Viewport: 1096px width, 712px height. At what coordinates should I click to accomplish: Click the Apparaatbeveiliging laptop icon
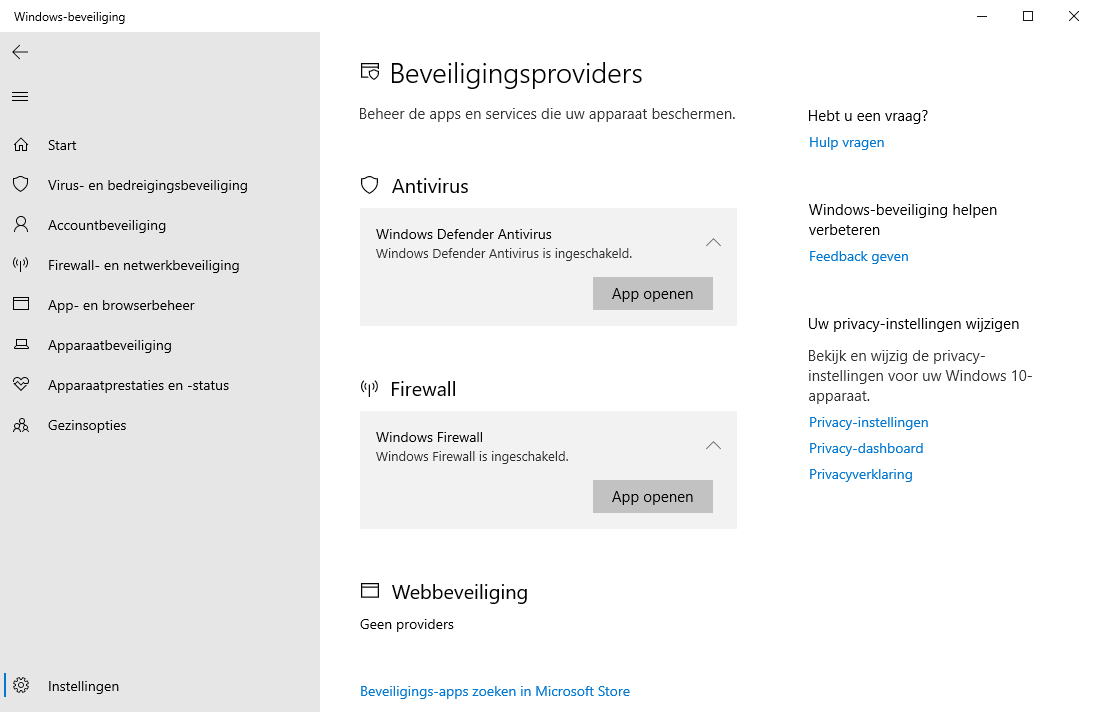click(x=21, y=345)
